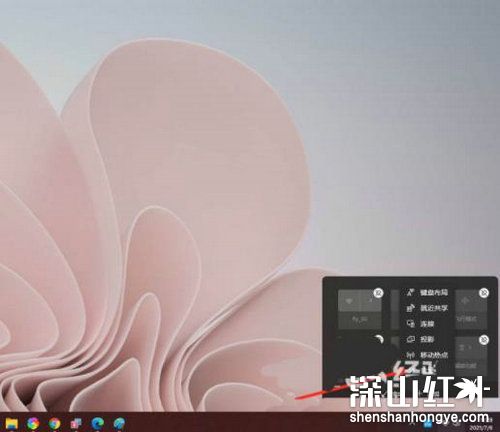This screenshot has width=500, height=432.
Task: Unpin the bottom-right quick settings tile
Action: coord(484,340)
